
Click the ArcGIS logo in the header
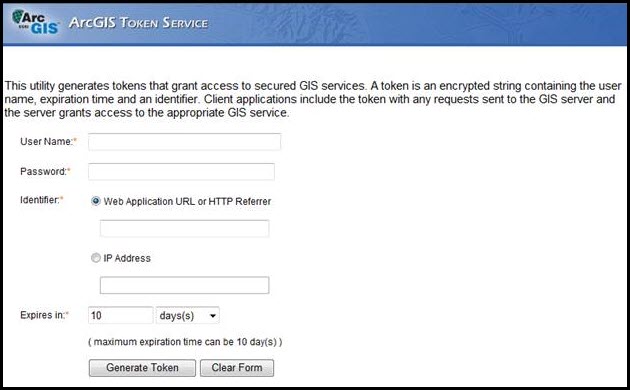(x=35, y=22)
